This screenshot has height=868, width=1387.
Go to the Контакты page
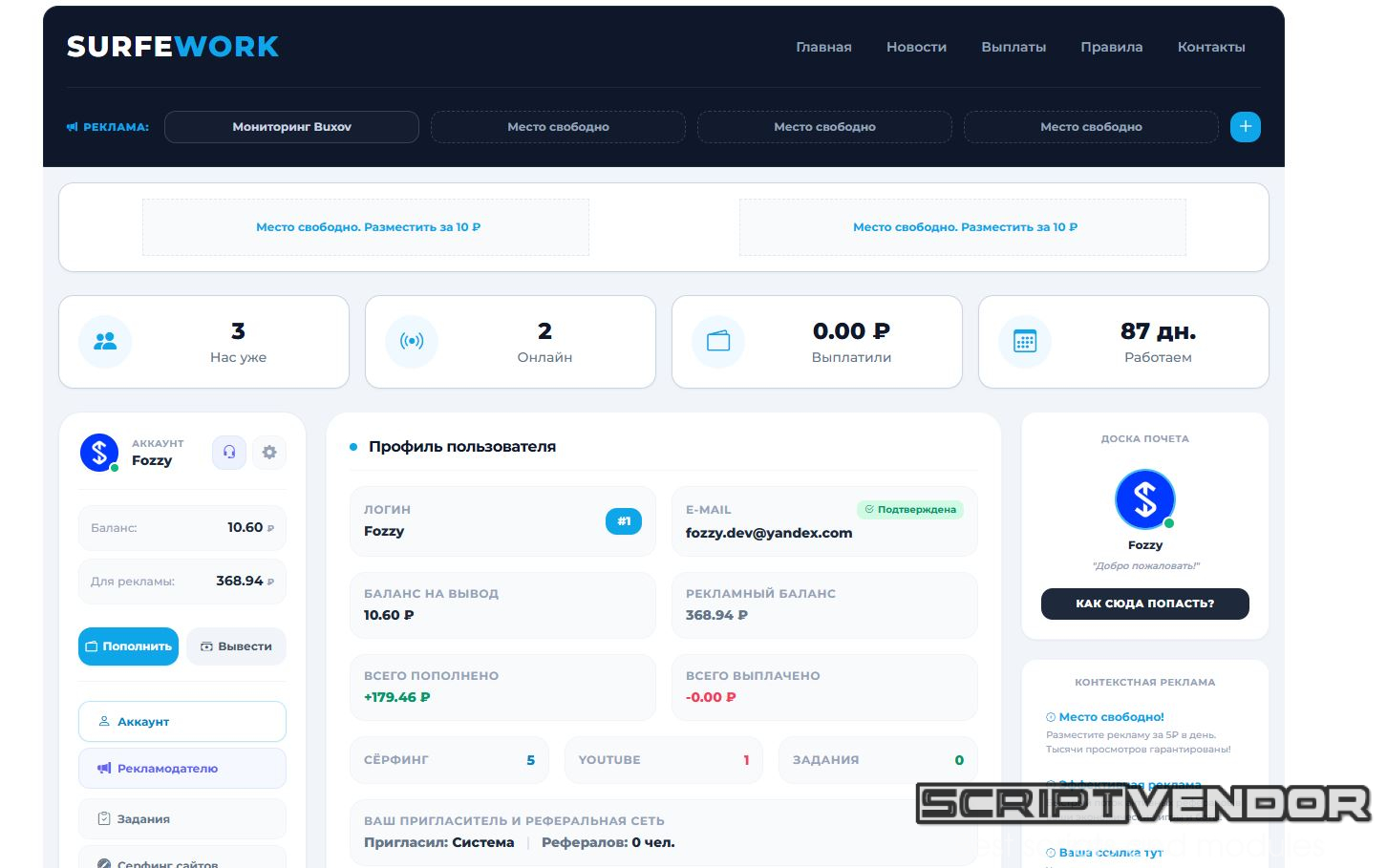1211,47
